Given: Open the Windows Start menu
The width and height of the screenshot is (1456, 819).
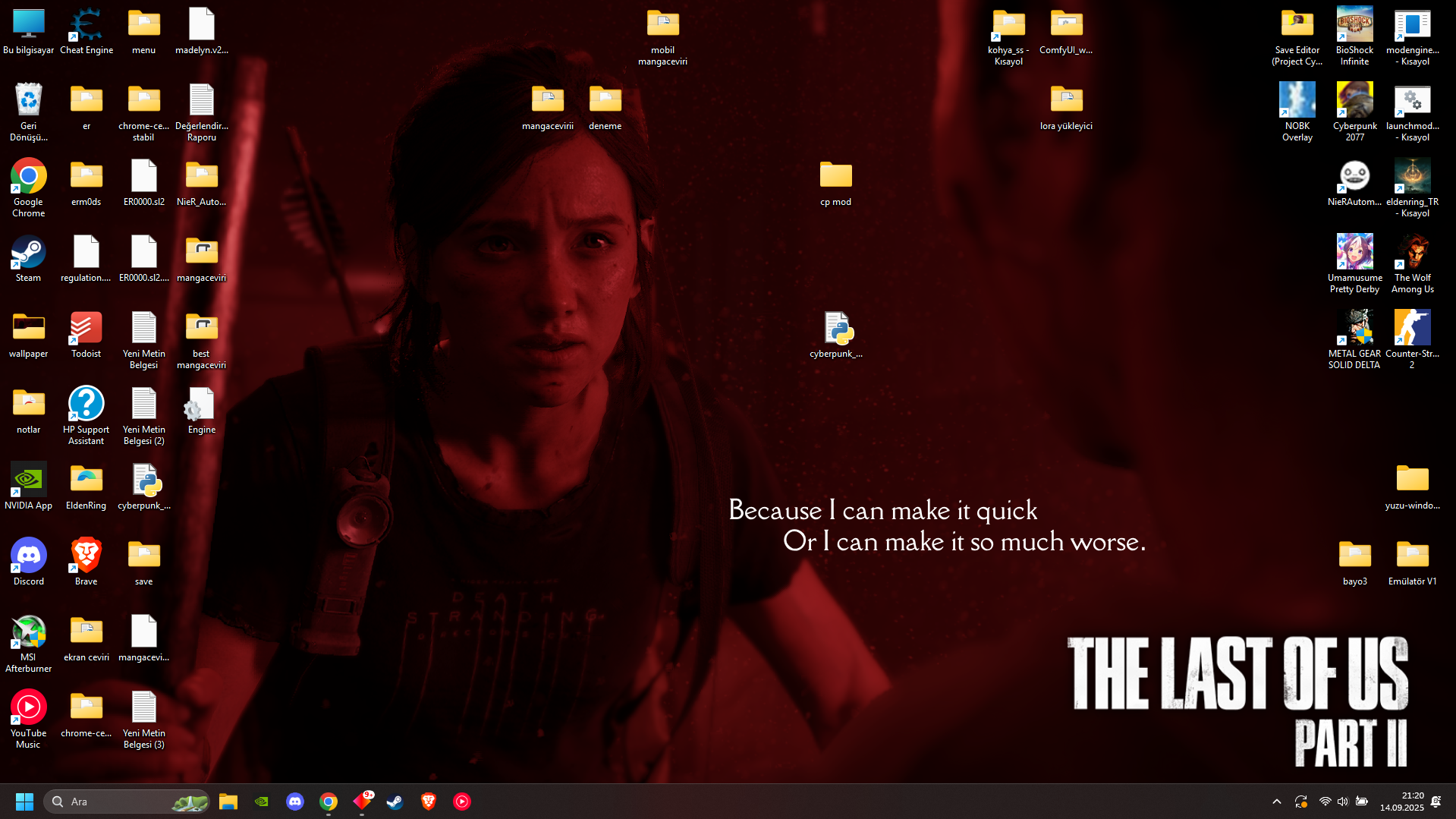Looking at the screenshot, I should pos(24,802).
